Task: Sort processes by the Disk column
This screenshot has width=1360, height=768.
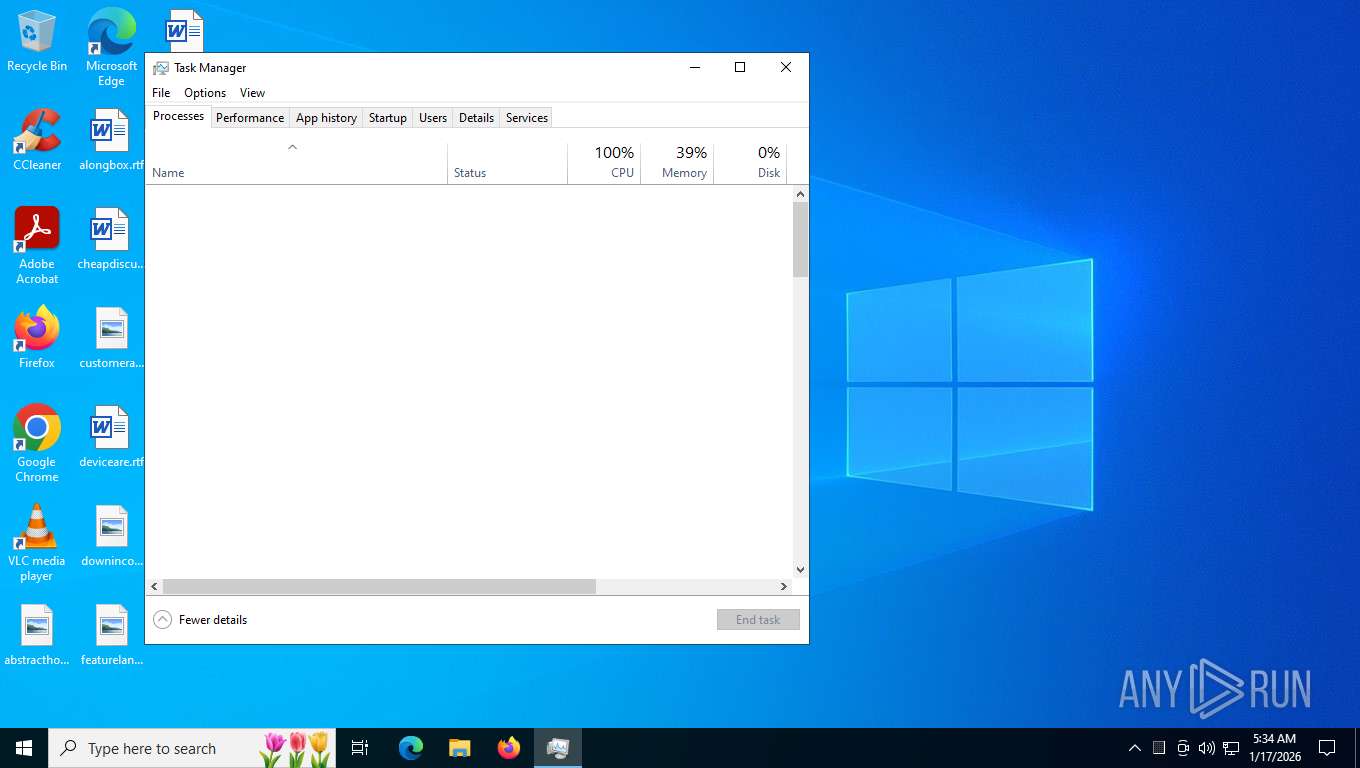Action: [750, 164]
